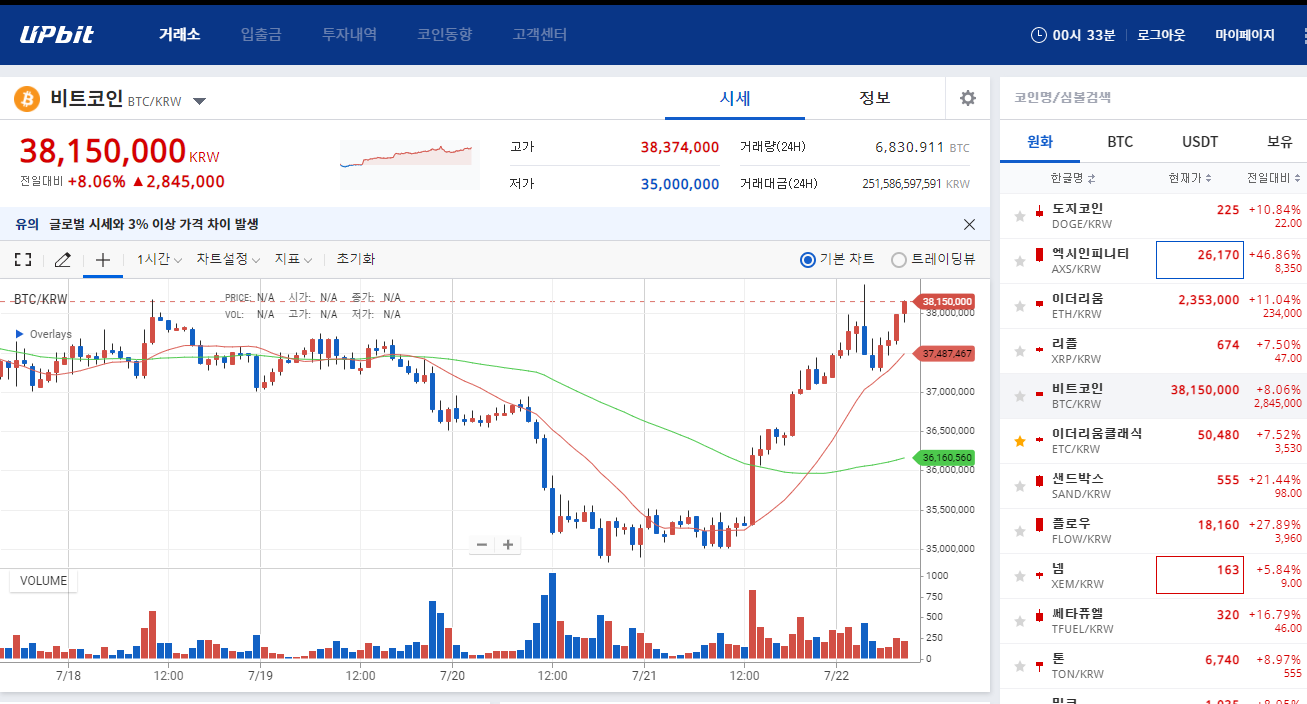Select the pencil drawing tool
The height and width of the screenshot is (704, 1307).
62,259
